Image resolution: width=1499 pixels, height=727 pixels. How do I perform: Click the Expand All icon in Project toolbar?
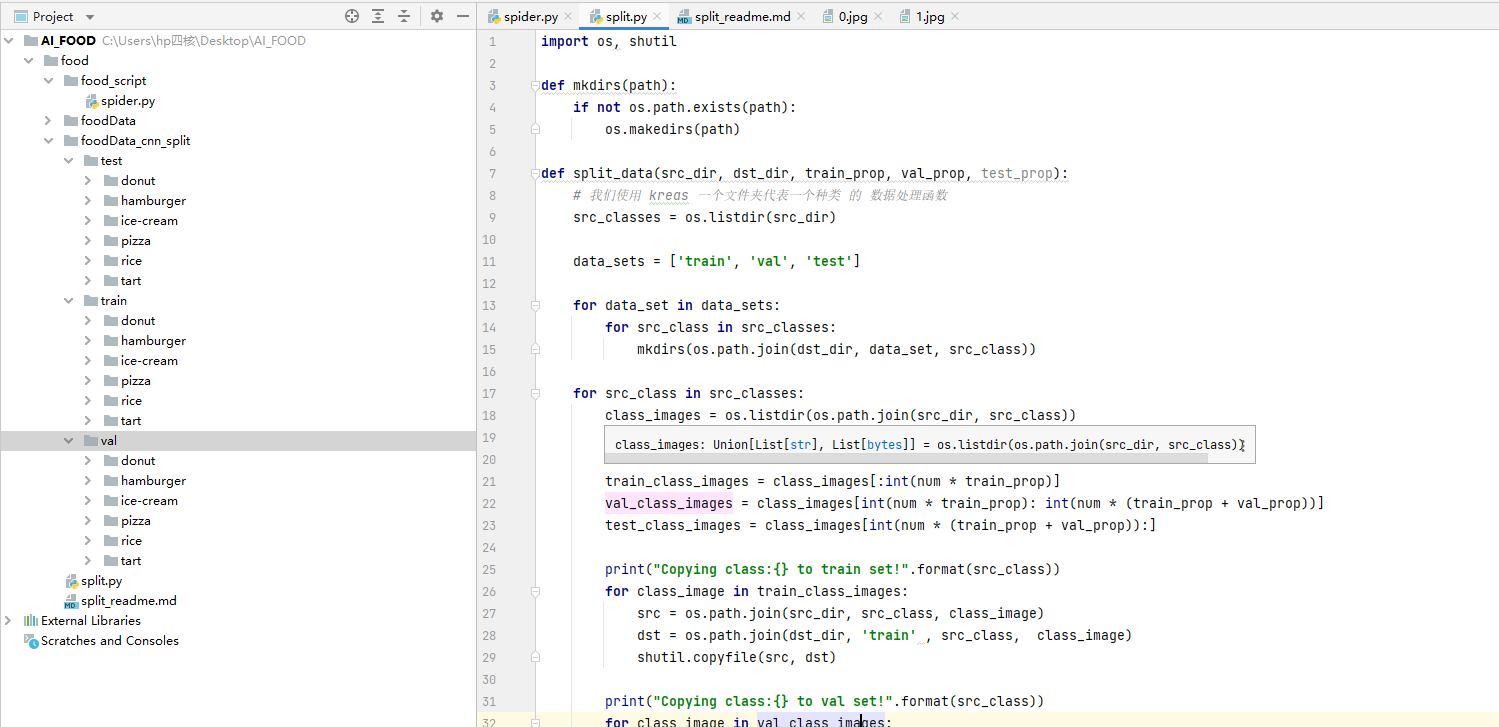[378, 16]
